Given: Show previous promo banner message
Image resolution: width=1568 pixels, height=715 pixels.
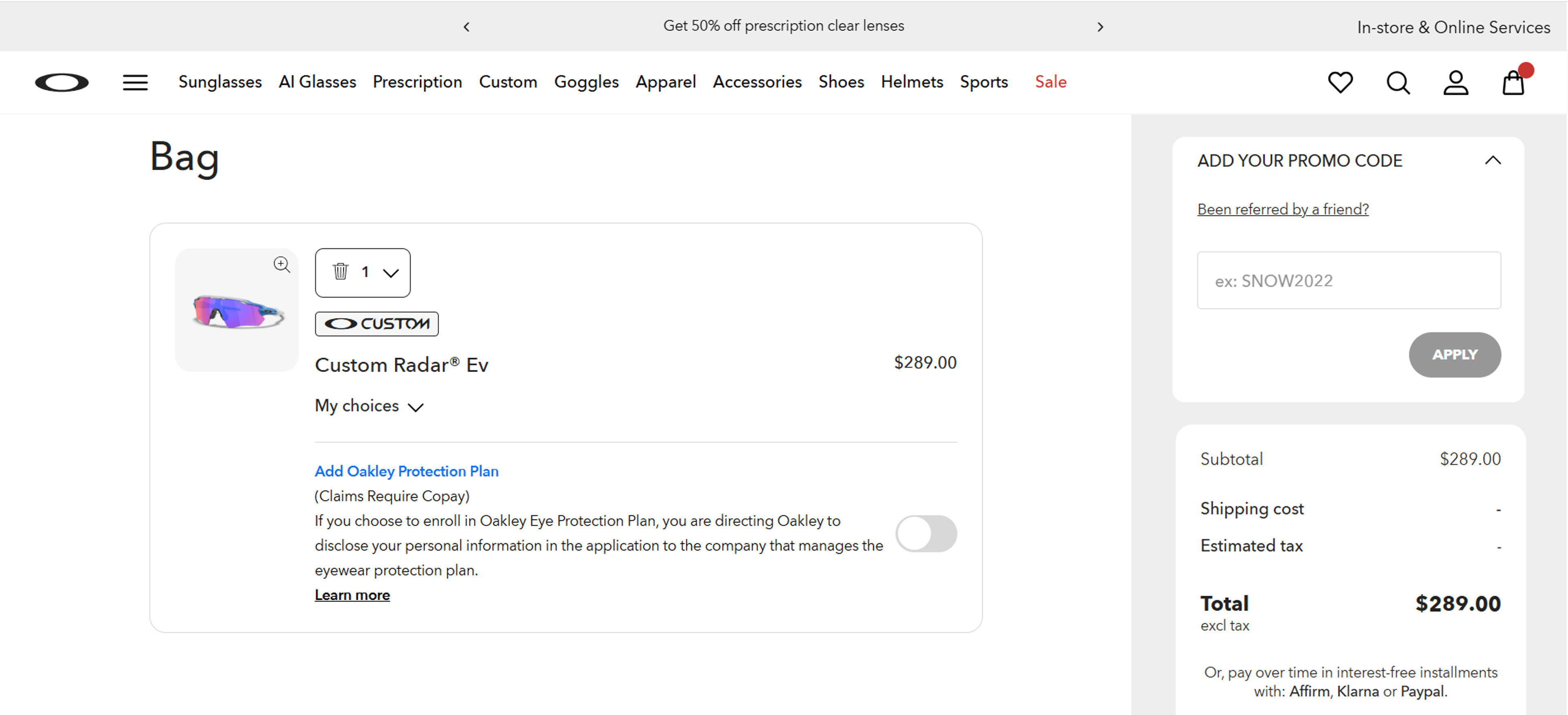Looking at the screenshot, I should point(466,27).
